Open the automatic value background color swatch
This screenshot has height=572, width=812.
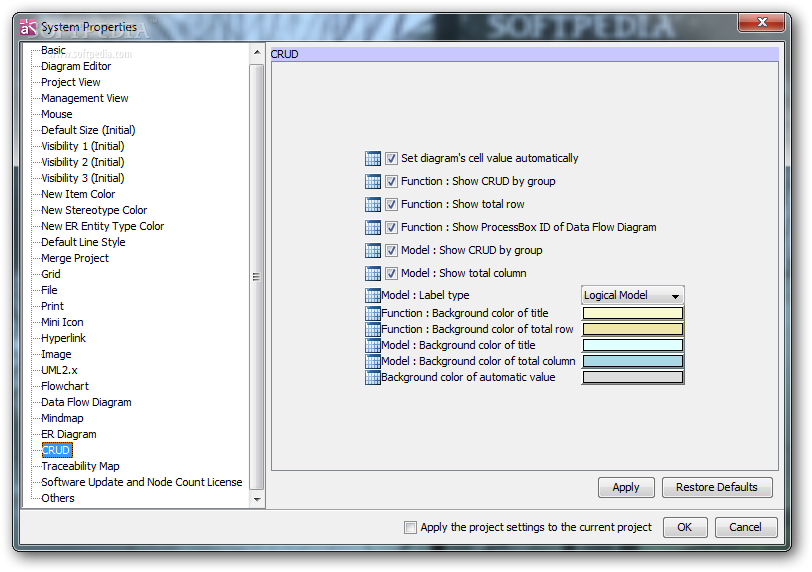pos(633,377)
